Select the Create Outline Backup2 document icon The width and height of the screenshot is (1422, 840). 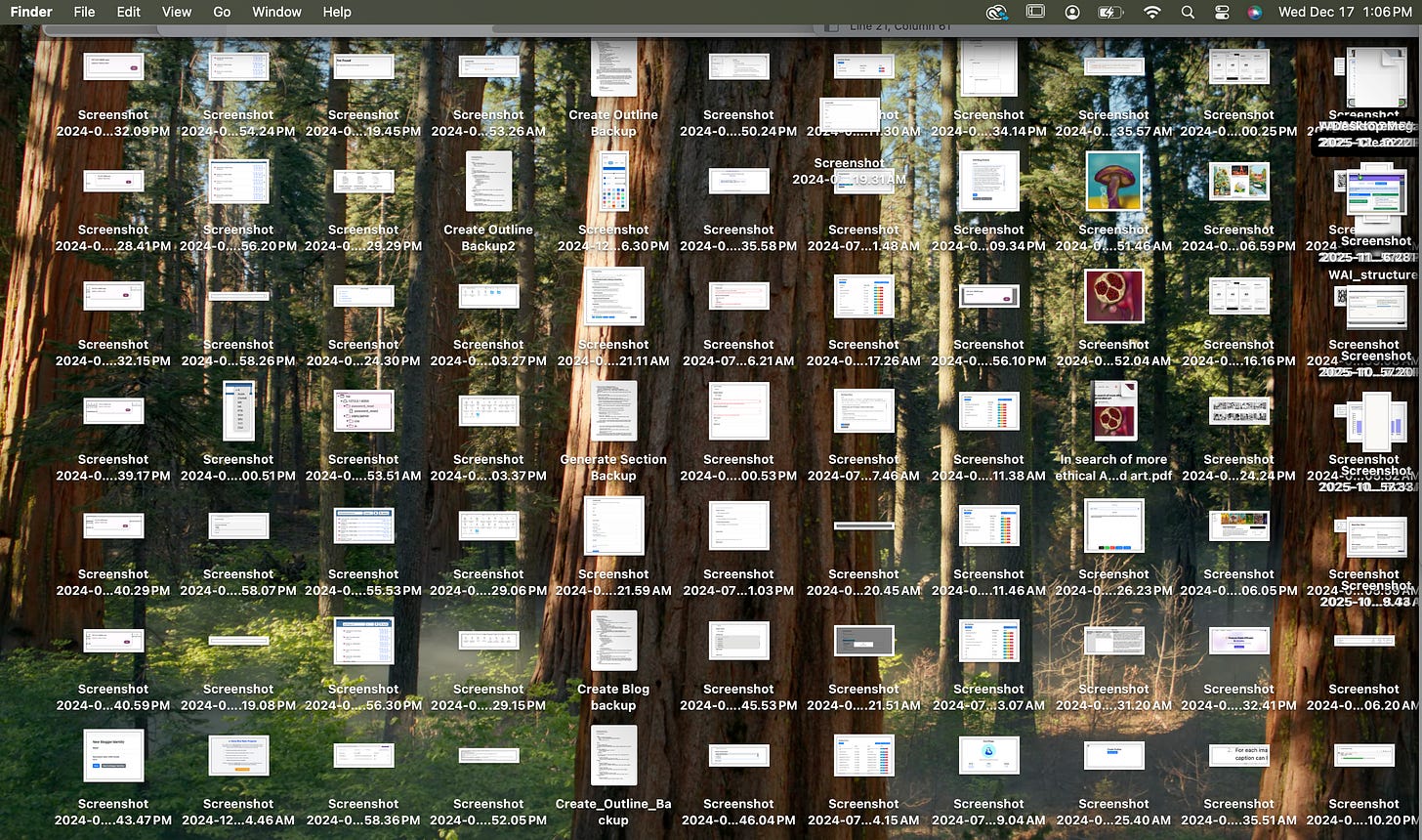coord(488,181)
